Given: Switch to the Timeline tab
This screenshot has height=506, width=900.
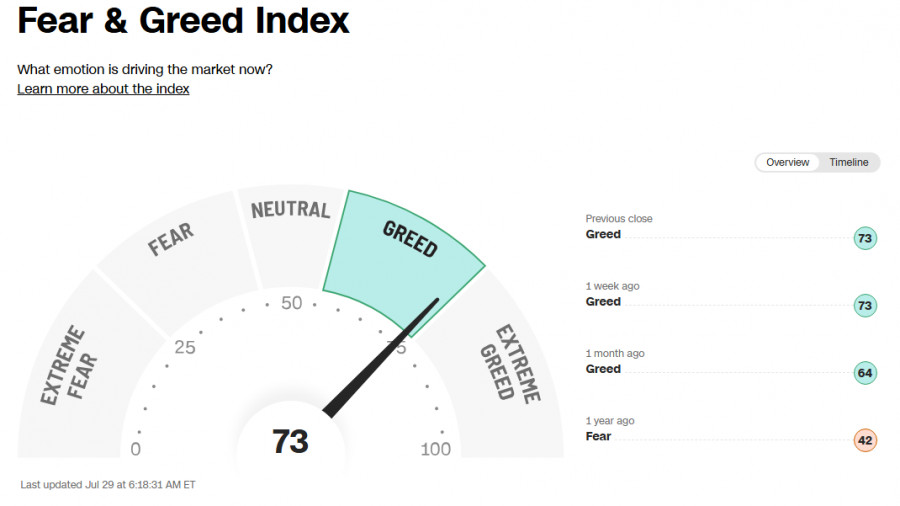Looking at the screenshot, I should tap(848, 162).
